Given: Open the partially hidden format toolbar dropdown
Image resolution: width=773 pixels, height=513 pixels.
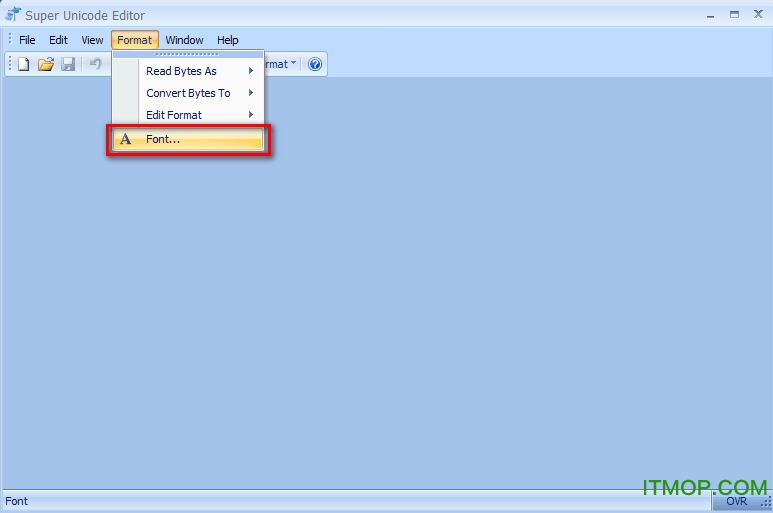Looking at the screenshot, I should (x=281, y=64).
